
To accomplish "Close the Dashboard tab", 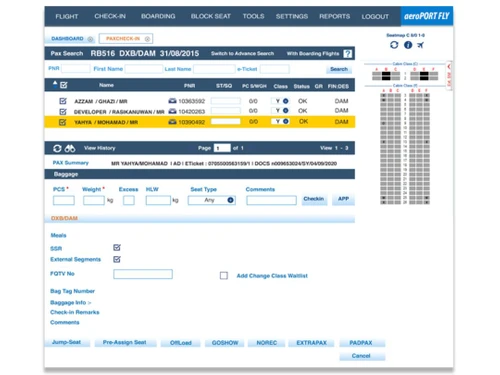I will (x=90, y=39).
